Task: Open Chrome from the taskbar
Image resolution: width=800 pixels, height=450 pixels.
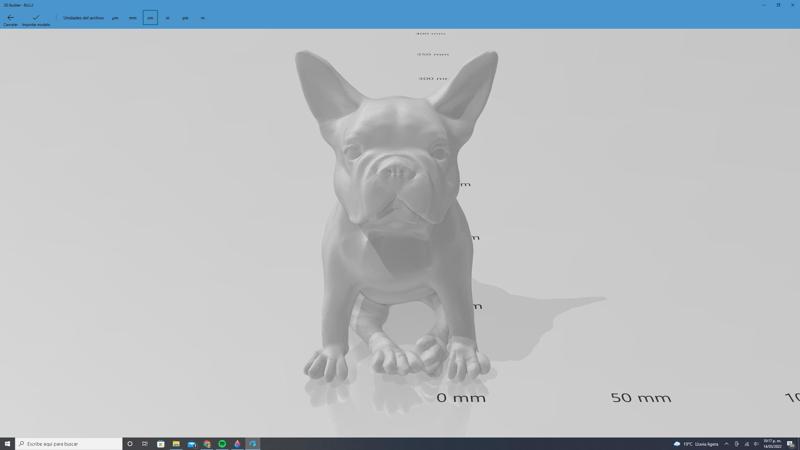Action: click(x=207, y=444)
